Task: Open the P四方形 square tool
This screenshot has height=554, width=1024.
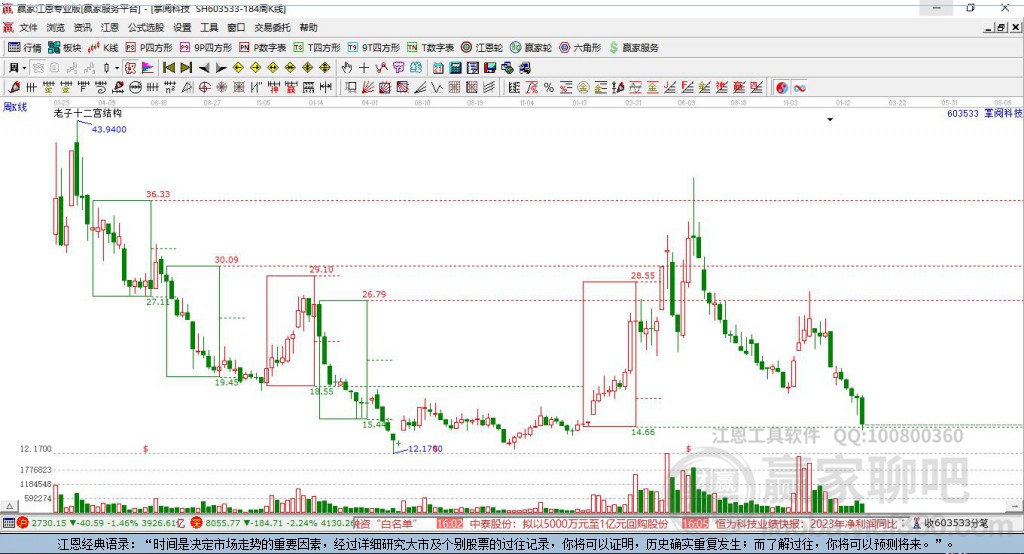Action: point(149,48)
